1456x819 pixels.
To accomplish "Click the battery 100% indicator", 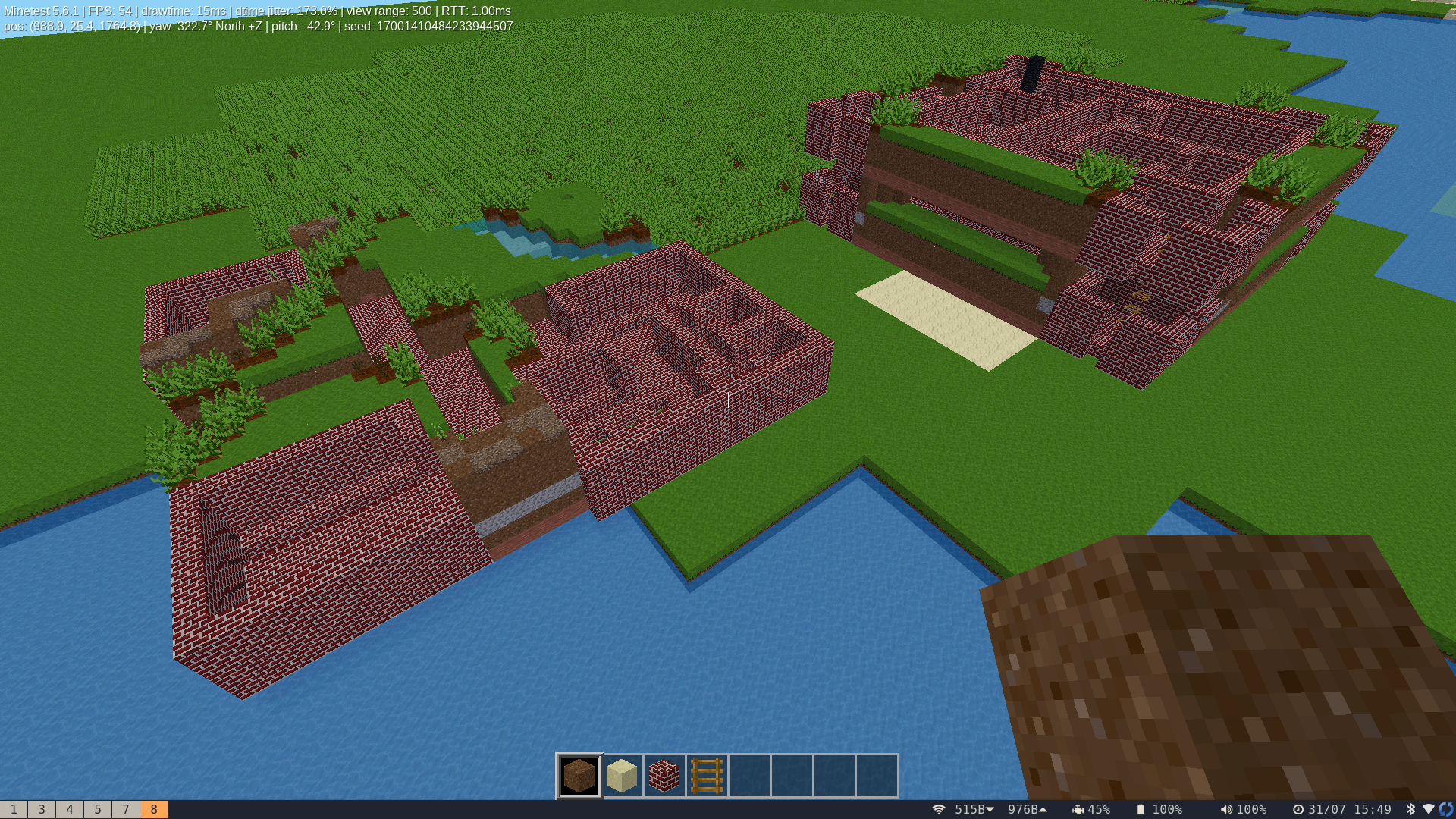I will (x=1159, y=809).
